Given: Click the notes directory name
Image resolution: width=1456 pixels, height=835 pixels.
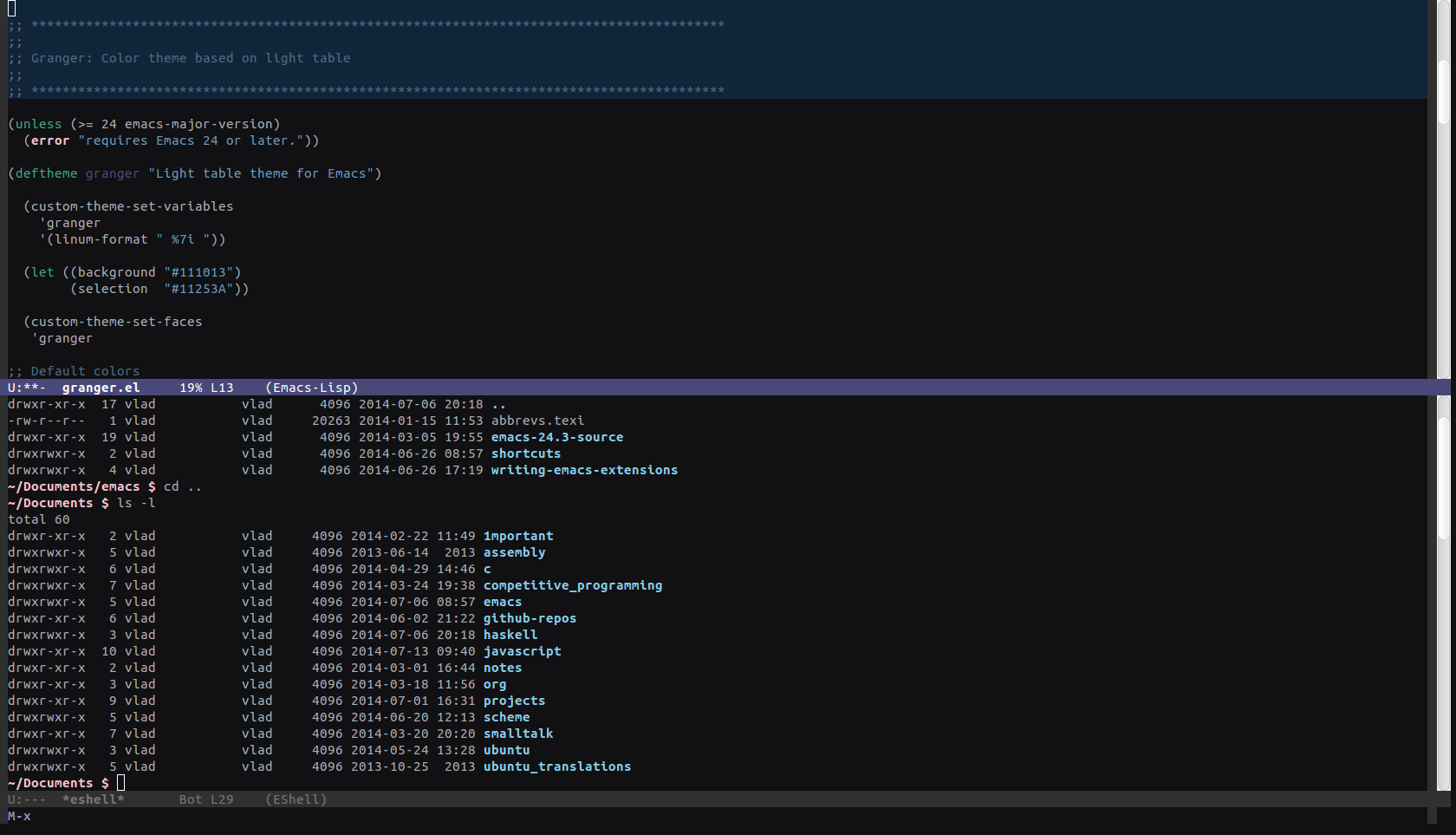Looking at the screenshot, I should tap(503, 668).
